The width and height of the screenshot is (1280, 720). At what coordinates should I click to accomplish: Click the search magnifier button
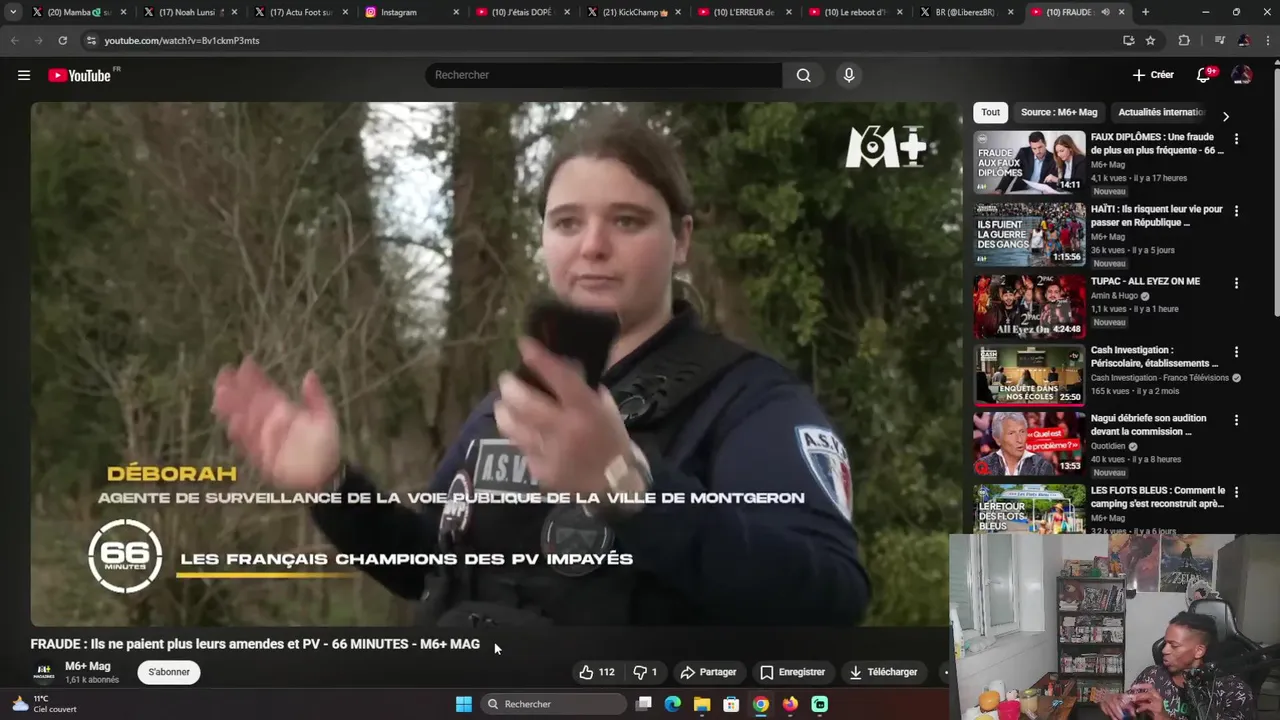point(803,75)
